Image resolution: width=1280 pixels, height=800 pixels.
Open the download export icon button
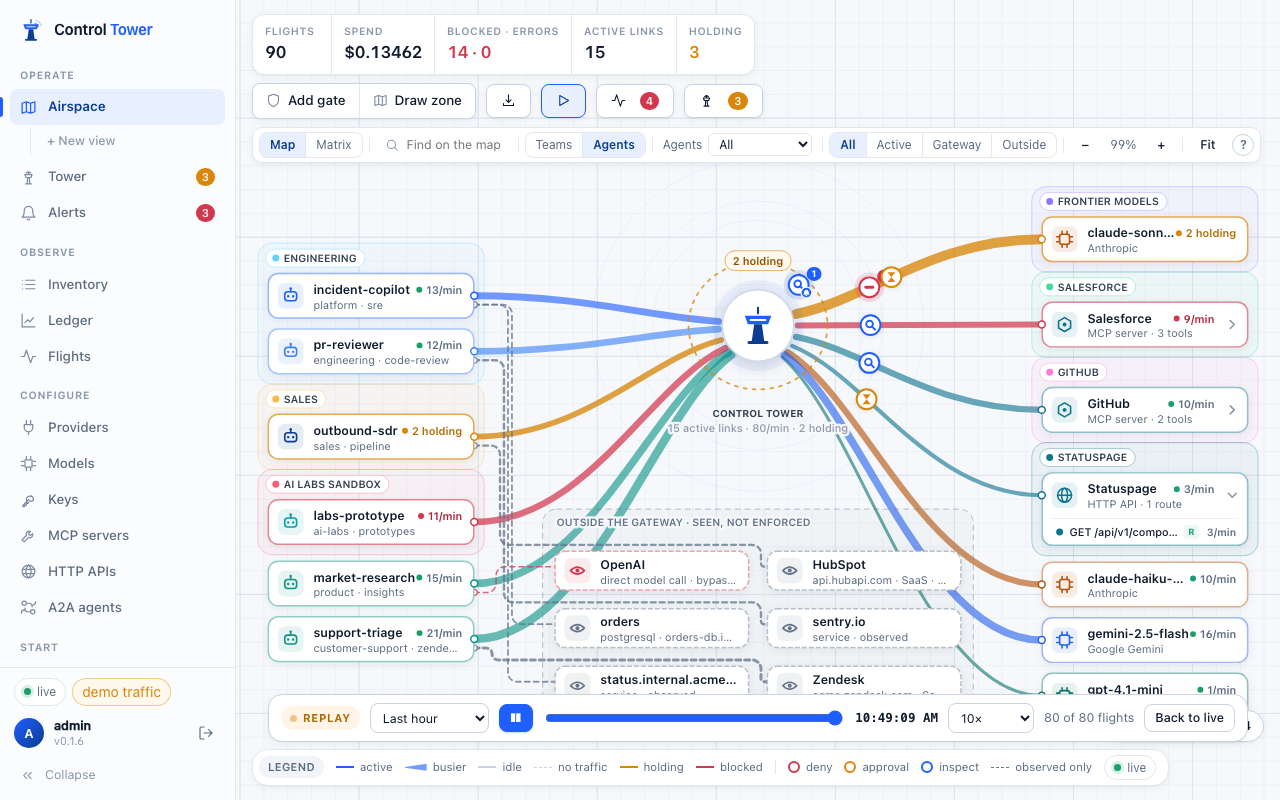click(508, 101)
